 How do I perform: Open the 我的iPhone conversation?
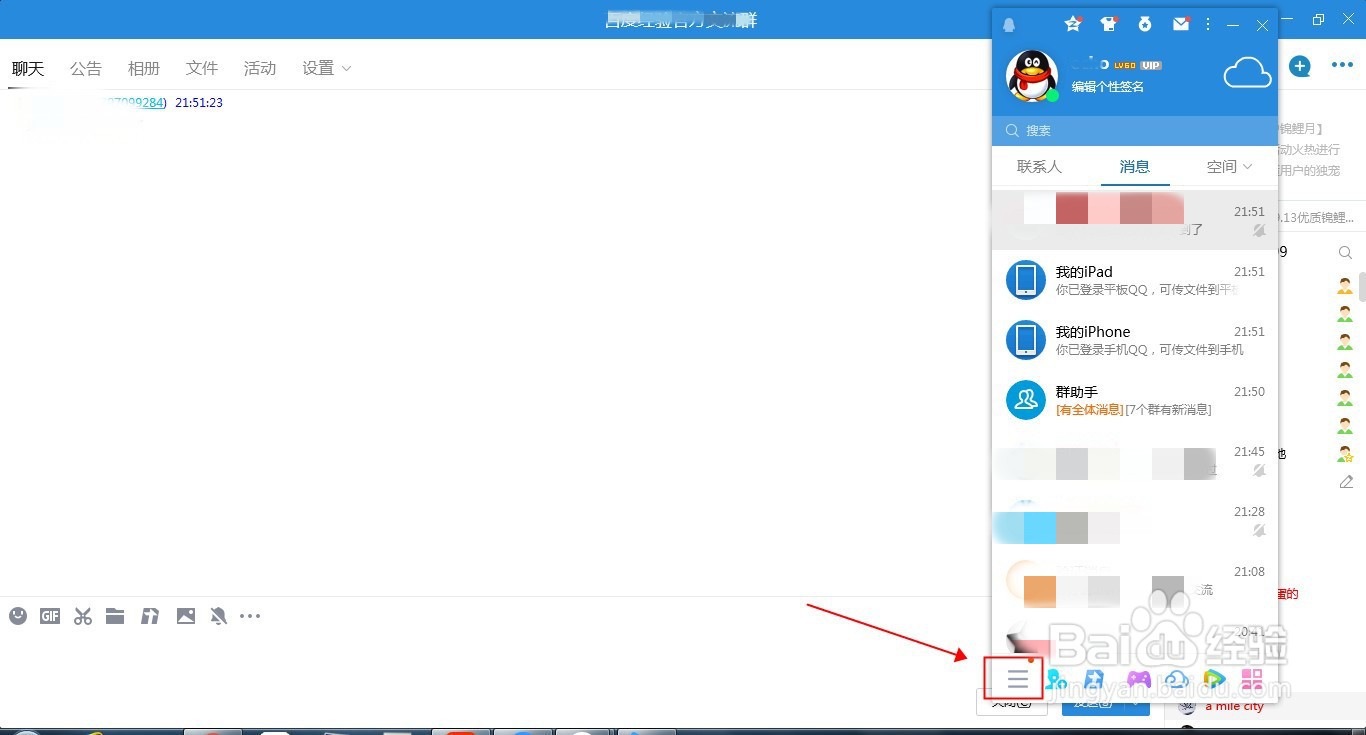point(1135,340)
